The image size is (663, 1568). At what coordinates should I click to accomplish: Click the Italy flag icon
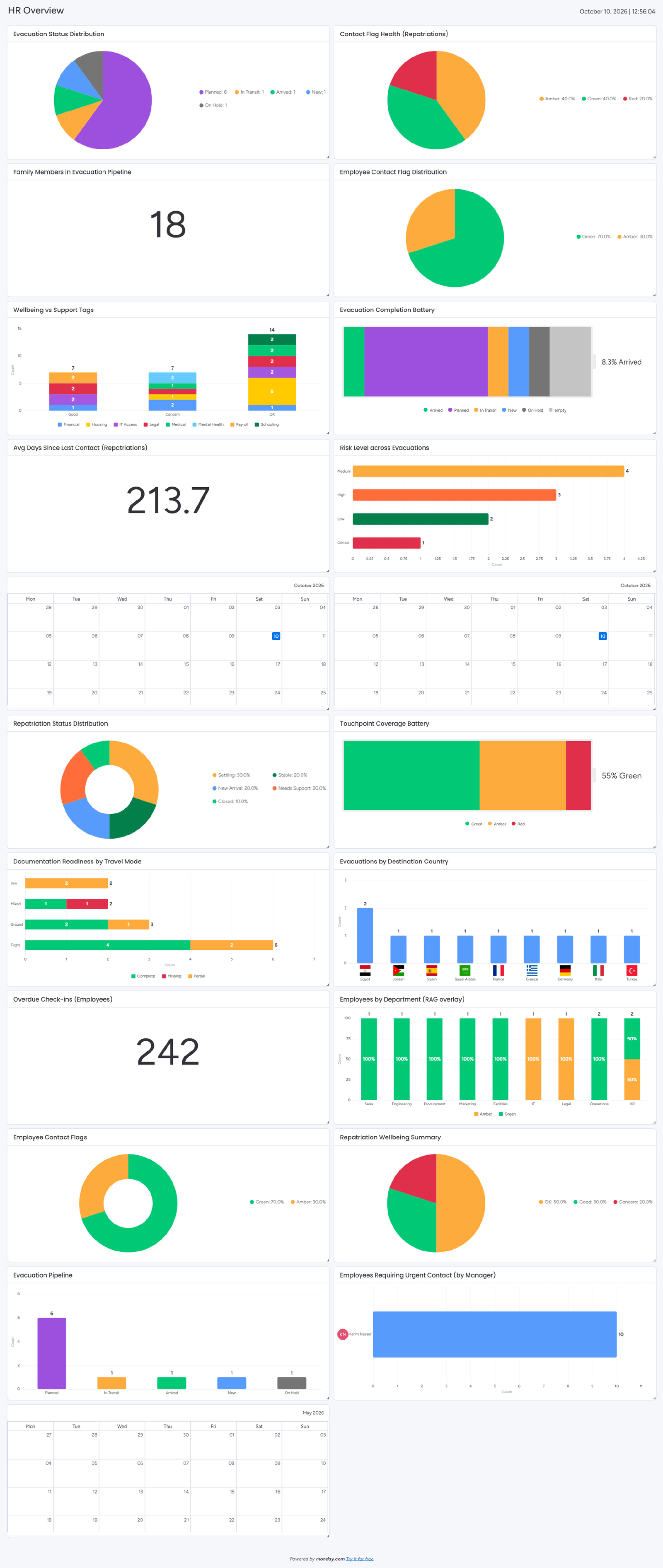pyautogui.click(x=598, y=970)
